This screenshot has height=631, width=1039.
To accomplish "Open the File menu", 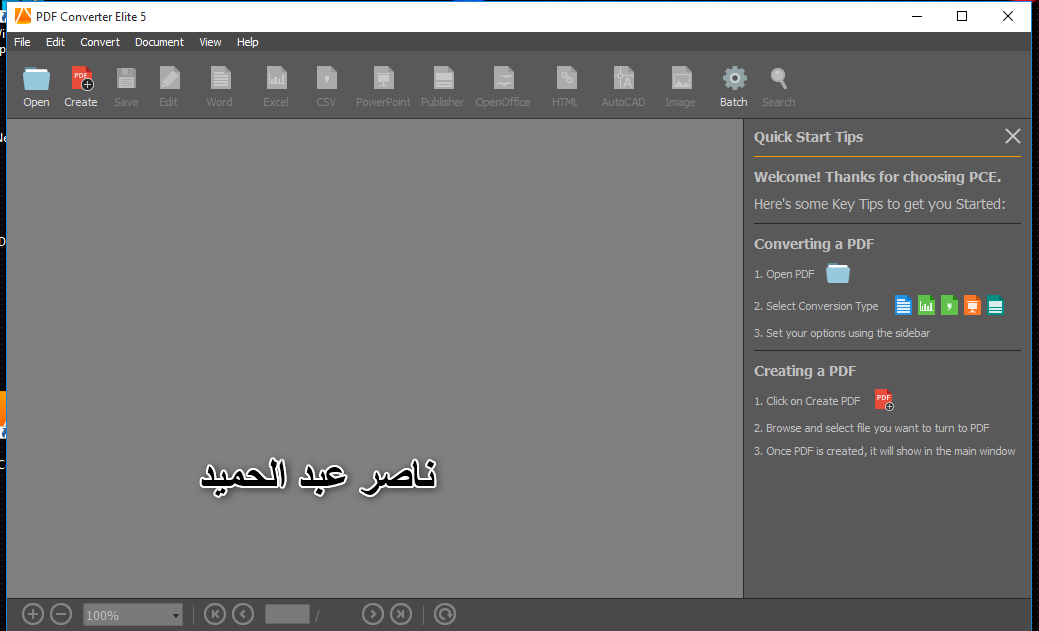I will click(23, 42).
